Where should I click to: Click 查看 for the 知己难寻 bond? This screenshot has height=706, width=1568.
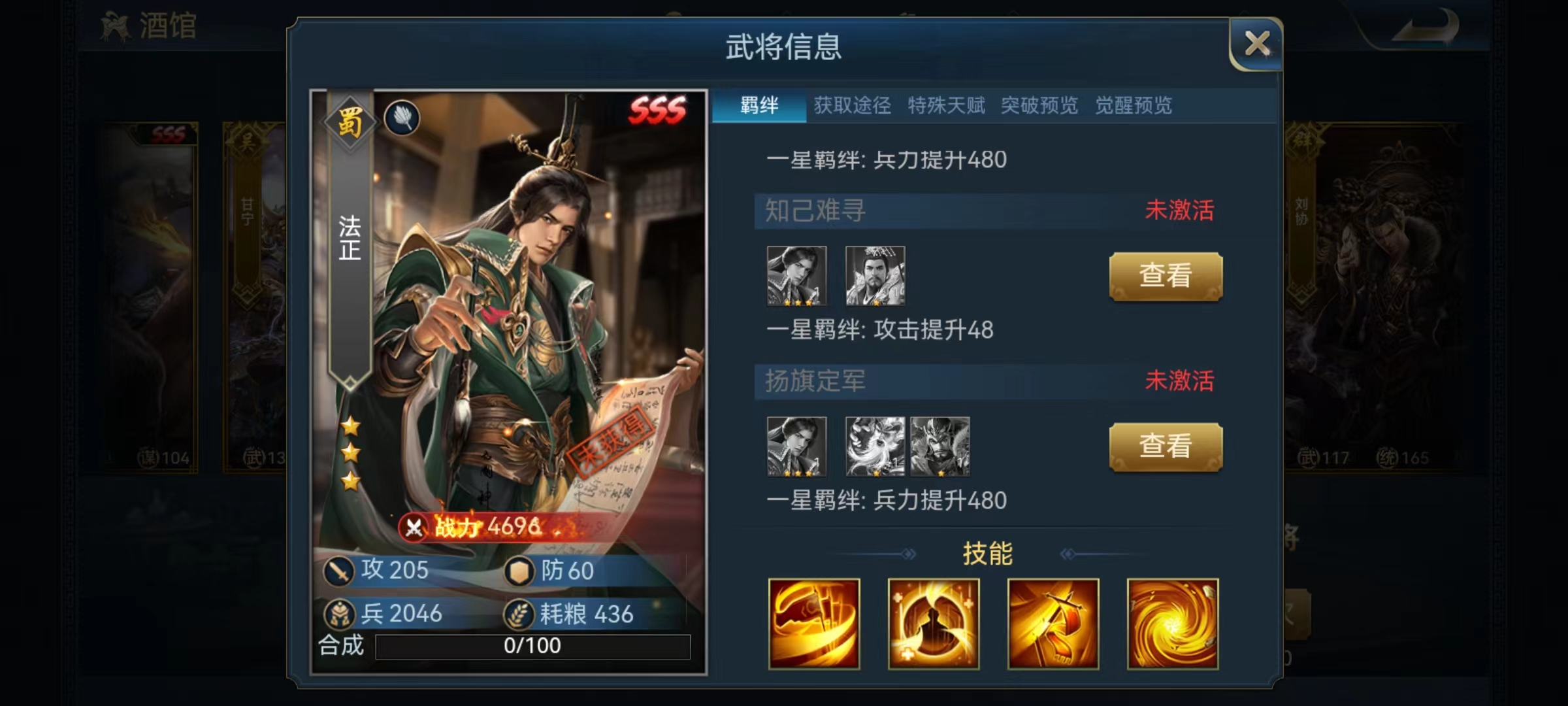coord(1166,276)
